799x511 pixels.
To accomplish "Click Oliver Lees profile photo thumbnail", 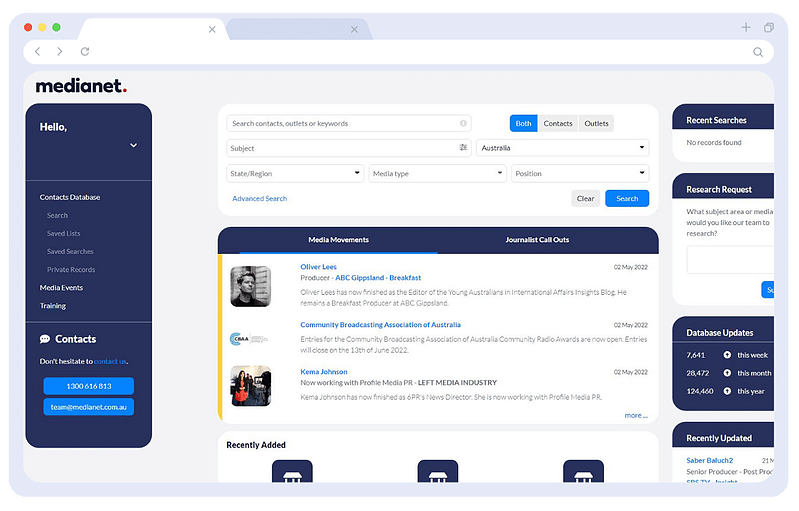I will [x=250, y=285].
